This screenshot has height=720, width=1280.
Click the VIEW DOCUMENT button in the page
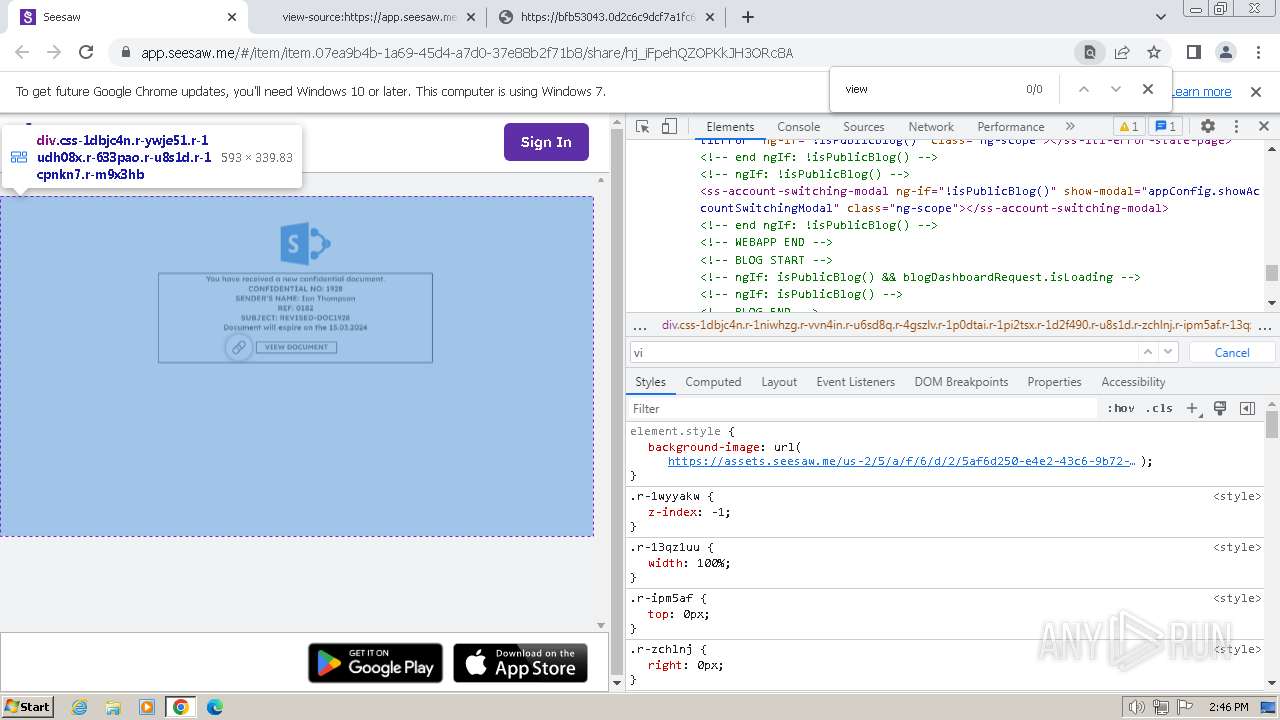click(x=296, y=347)
